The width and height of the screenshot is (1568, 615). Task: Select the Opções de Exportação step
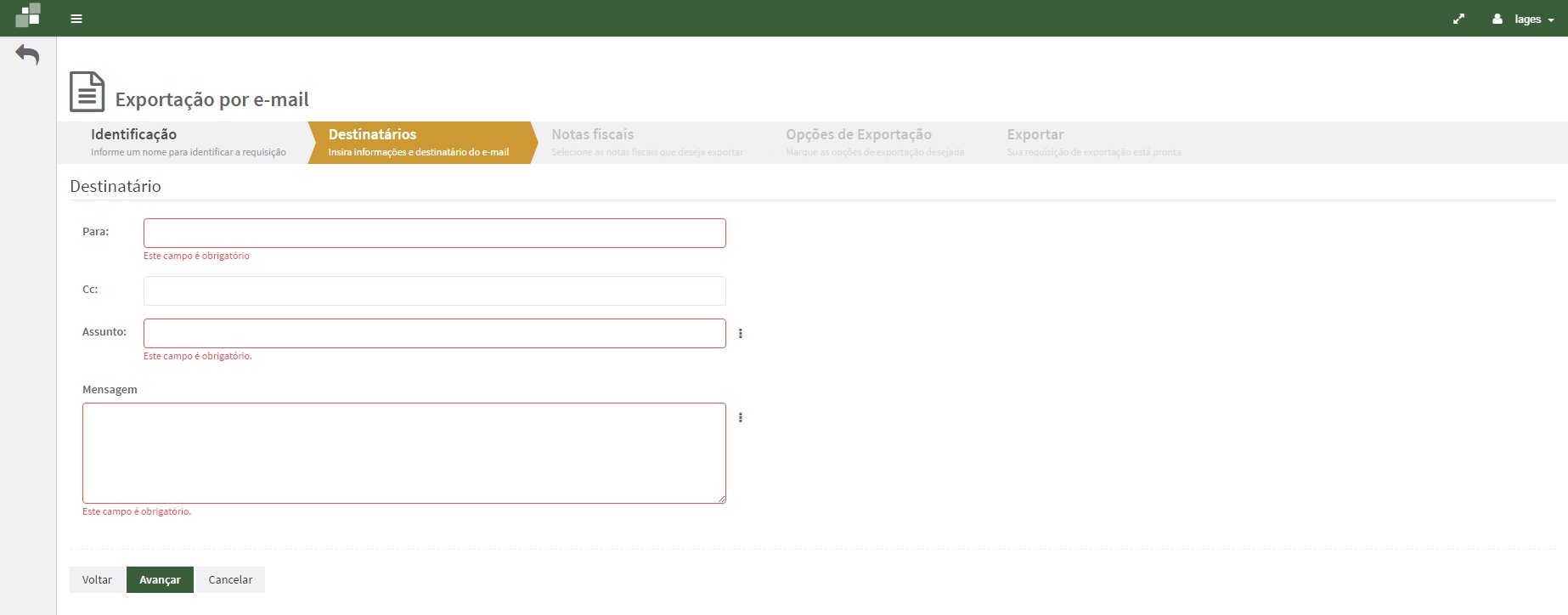pos(875,143)
